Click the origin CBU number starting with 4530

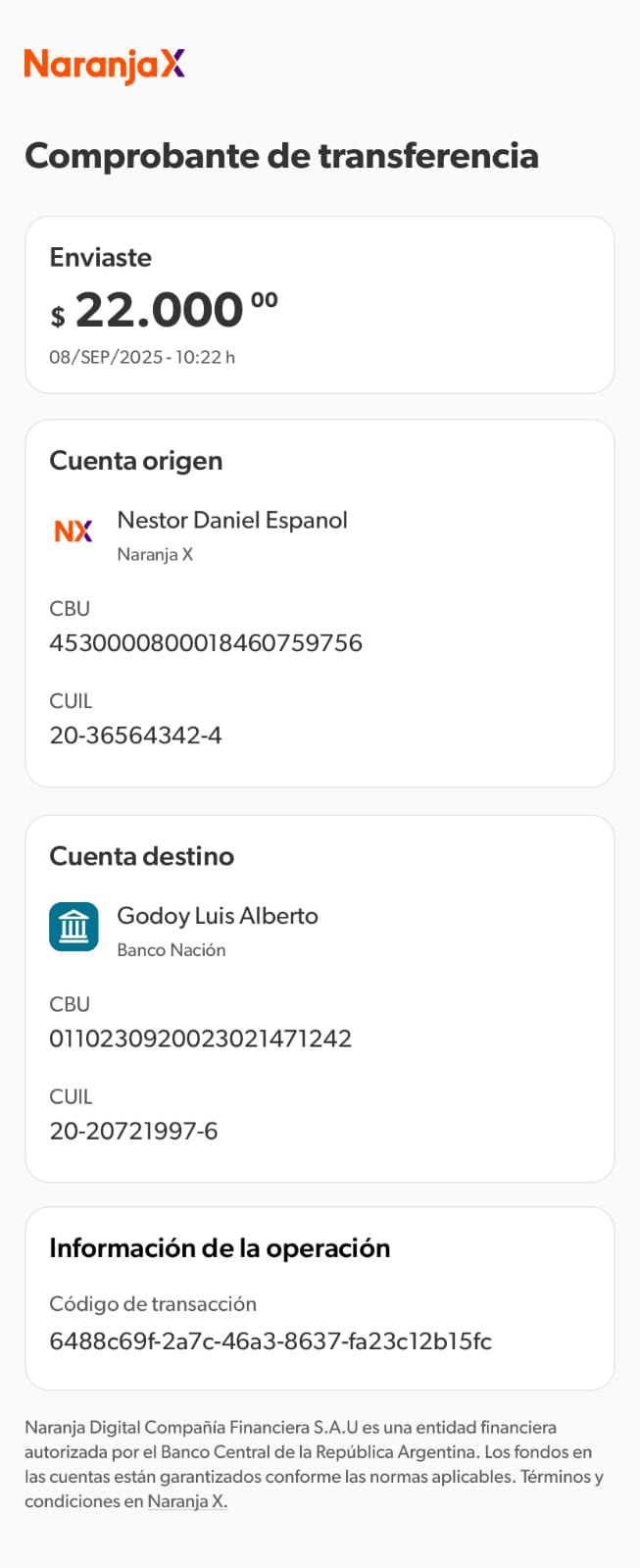click(x=206, y=643)
